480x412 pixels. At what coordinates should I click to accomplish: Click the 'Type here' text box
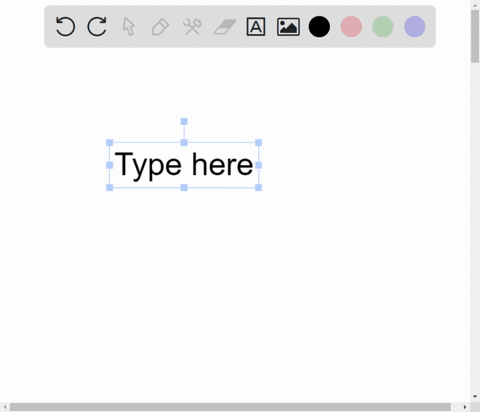coord(184,165)
